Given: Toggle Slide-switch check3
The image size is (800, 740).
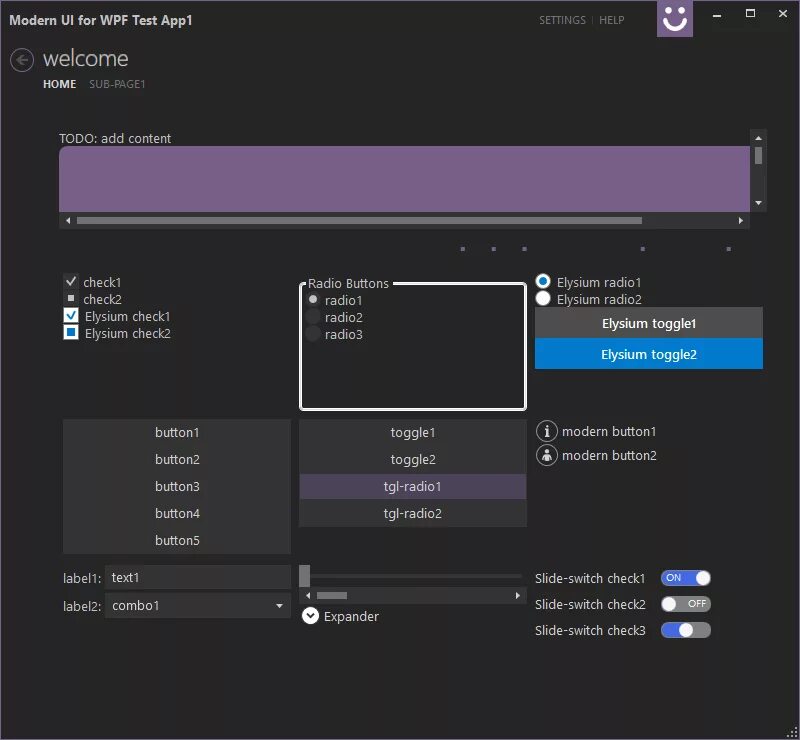Looking at the screenshot, I should point(685,630).
